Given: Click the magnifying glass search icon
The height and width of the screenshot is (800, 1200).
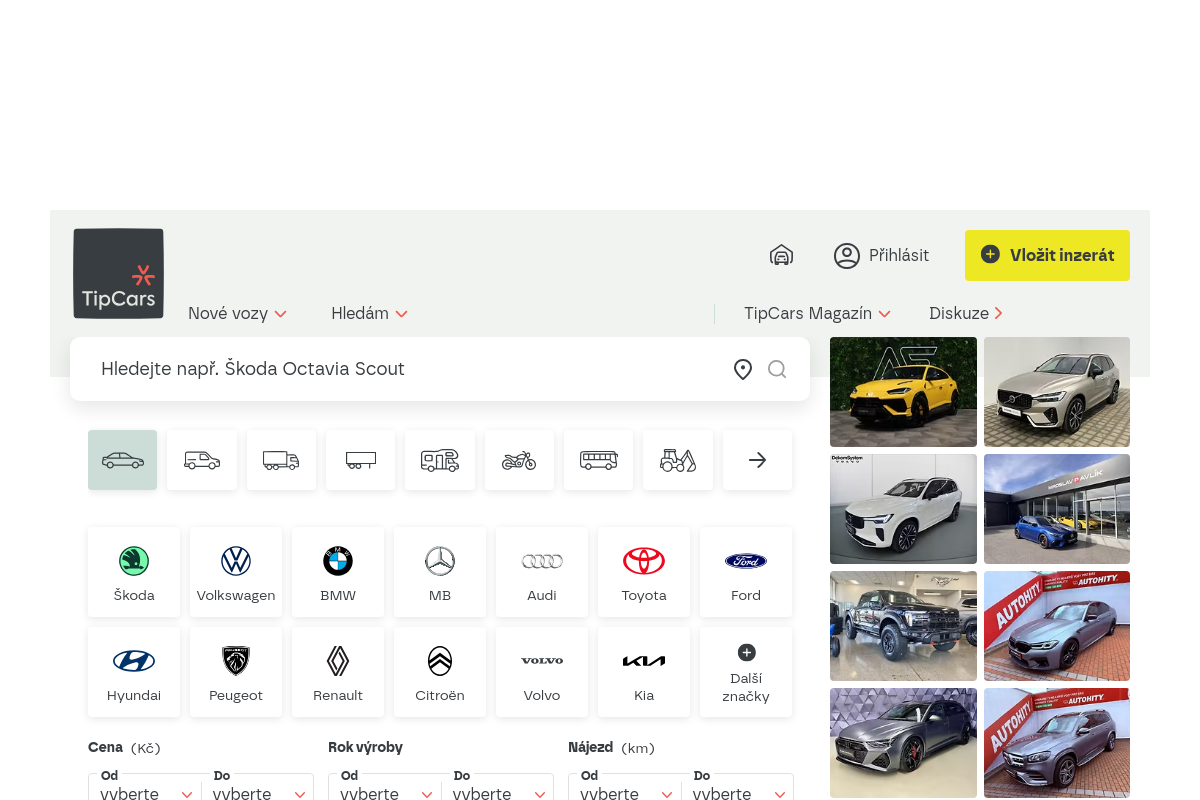Looking at the screenshot, I should click(x=777, y=369).
